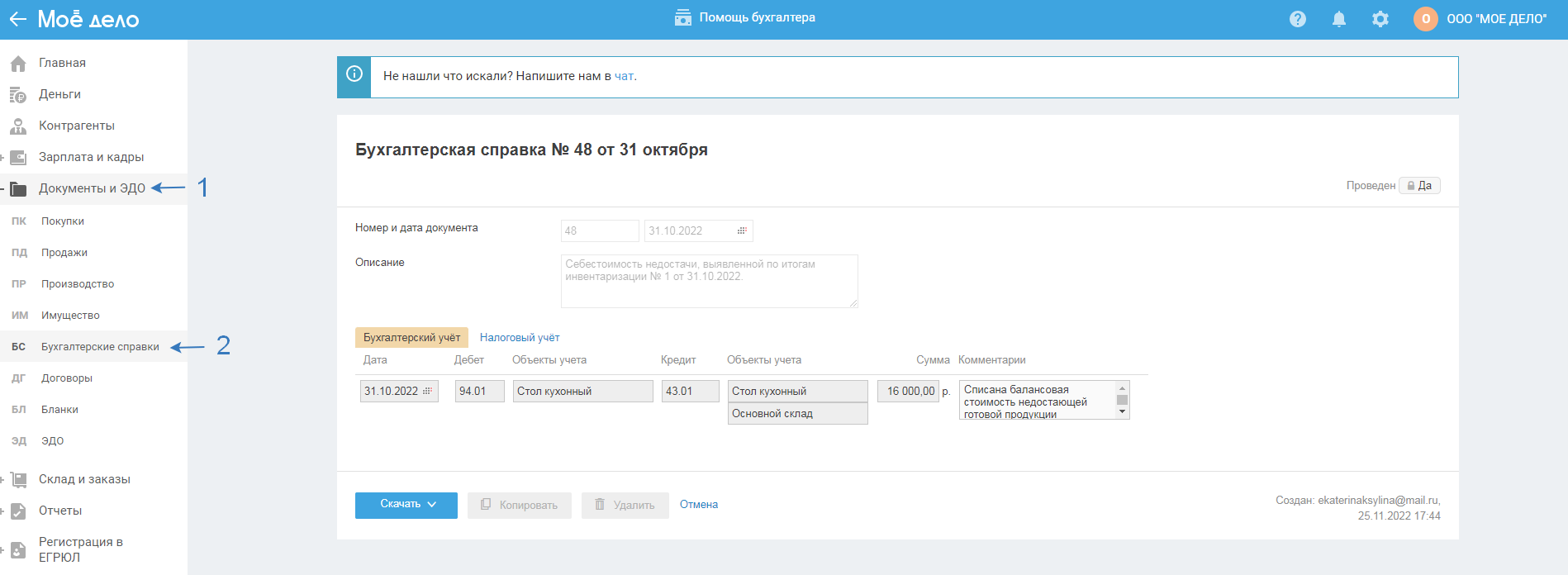The image size is (1568, 575).
Task: Click the back arrow next to Моё дело
Action: point(18,19)
